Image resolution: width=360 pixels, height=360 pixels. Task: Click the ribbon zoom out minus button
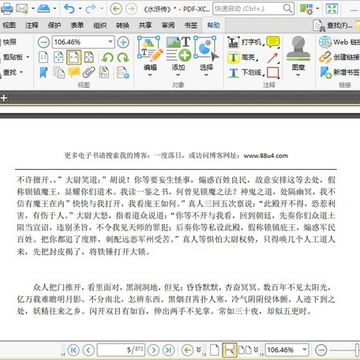[43, 42]
